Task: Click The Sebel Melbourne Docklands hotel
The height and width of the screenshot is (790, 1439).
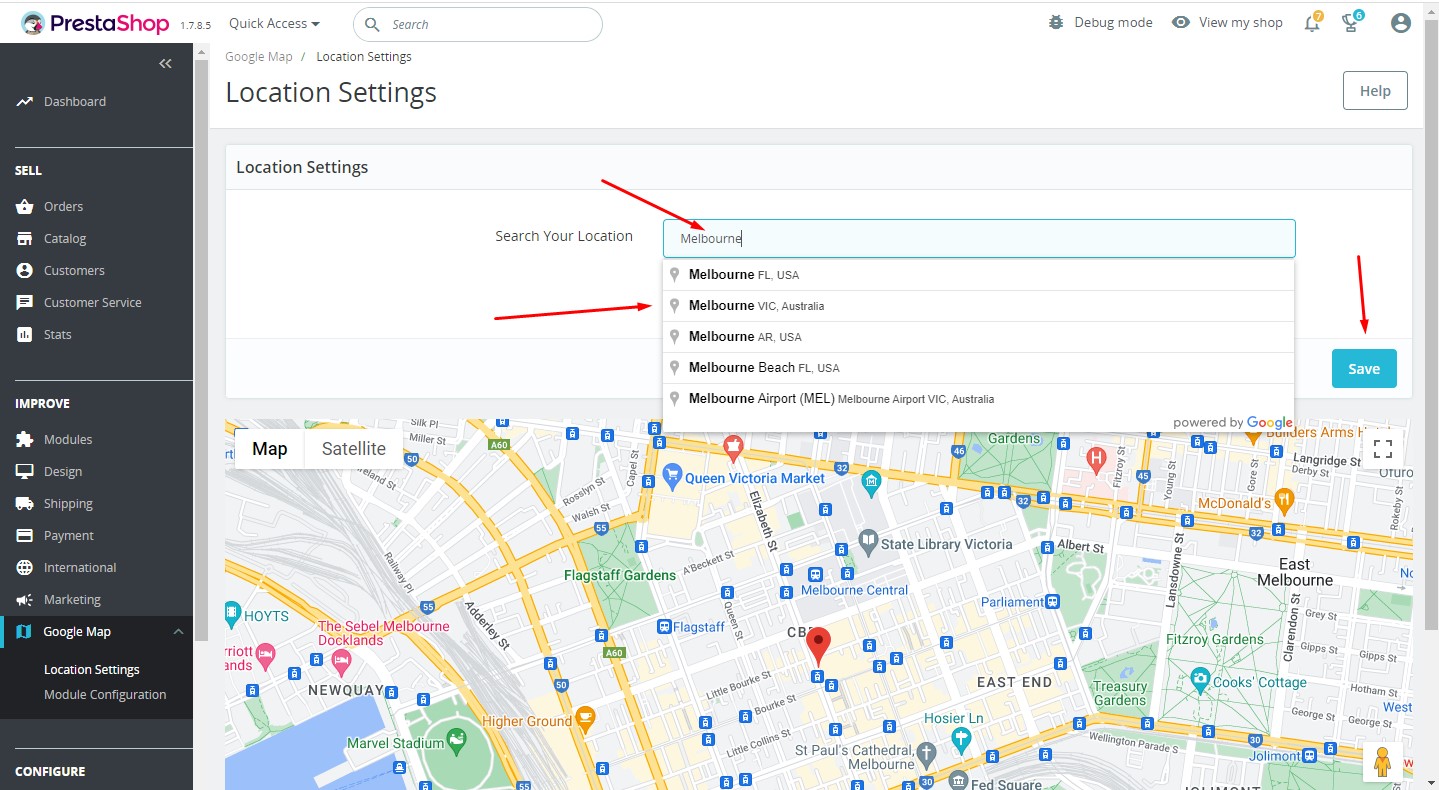Action: [383, 633]
